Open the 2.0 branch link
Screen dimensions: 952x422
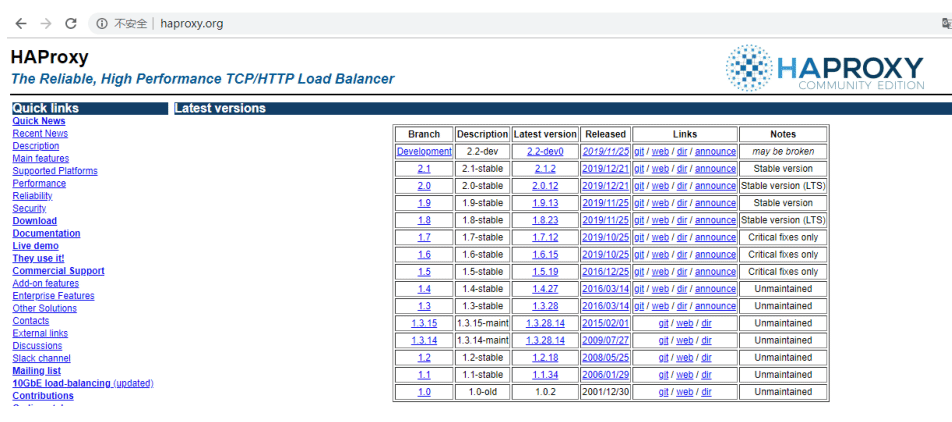coord(424,186)
